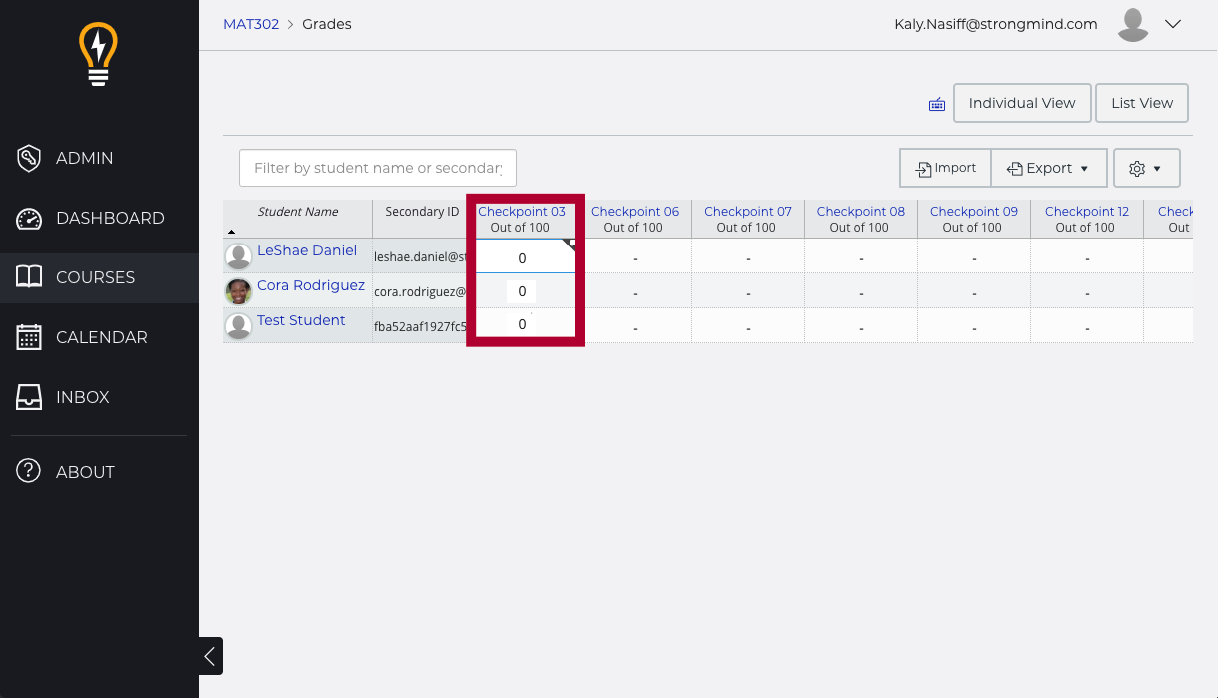Expand the user account menu chevron
This screenshot has width=1218, height=698.
coord(1173,24)
